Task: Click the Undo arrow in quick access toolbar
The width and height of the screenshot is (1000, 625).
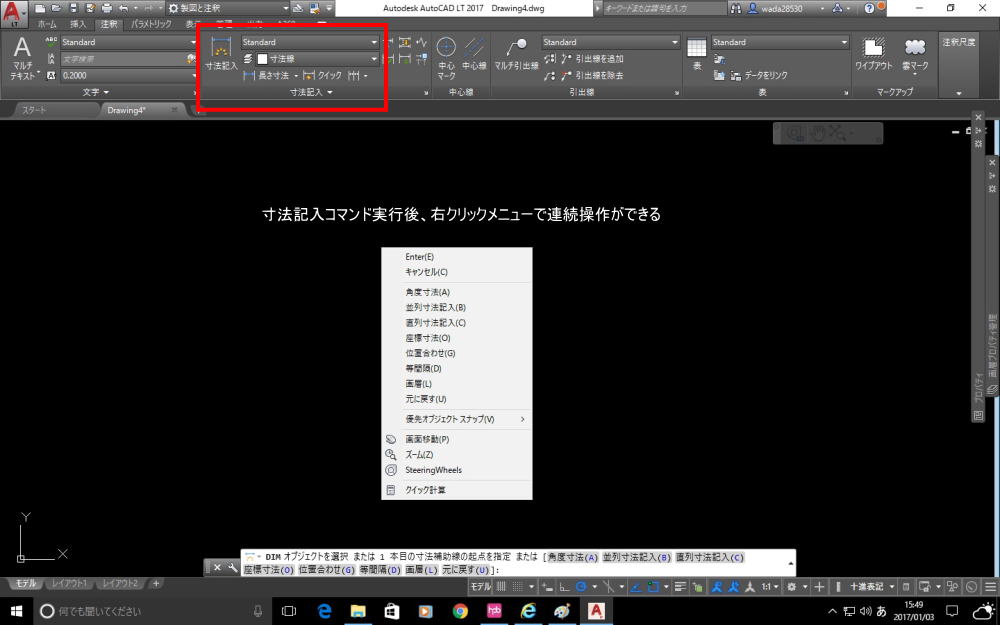Action: (124, 8)
